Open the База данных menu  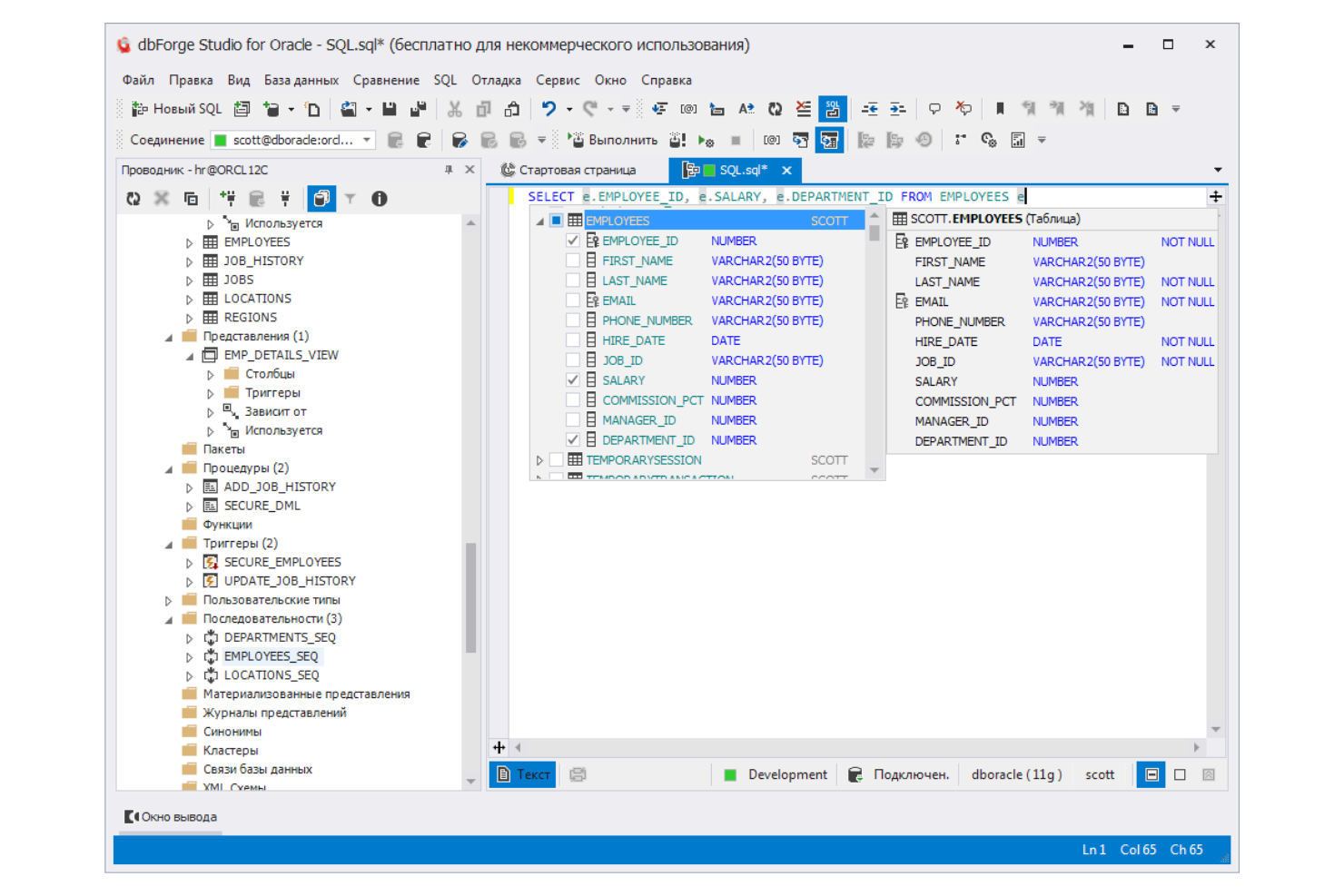click(x=301, y=80)
